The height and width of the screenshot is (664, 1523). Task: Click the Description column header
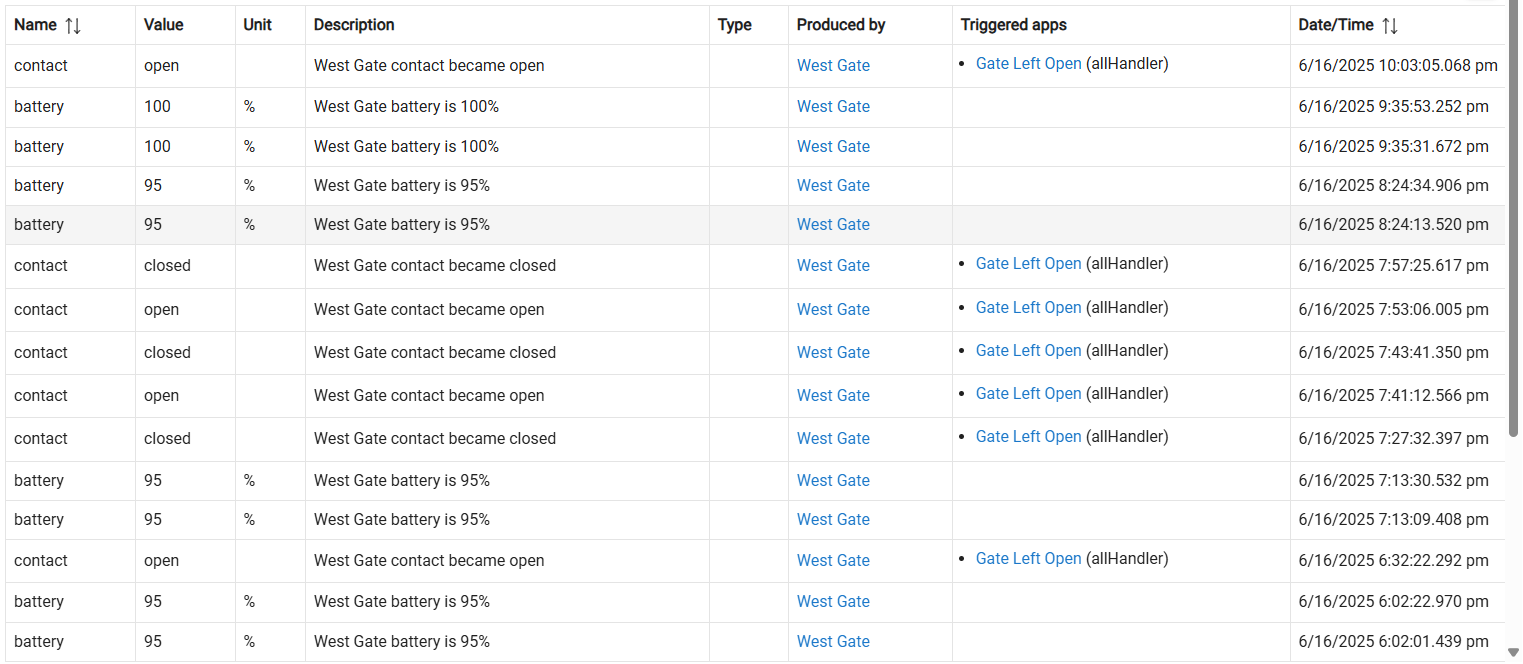(354, 25)
